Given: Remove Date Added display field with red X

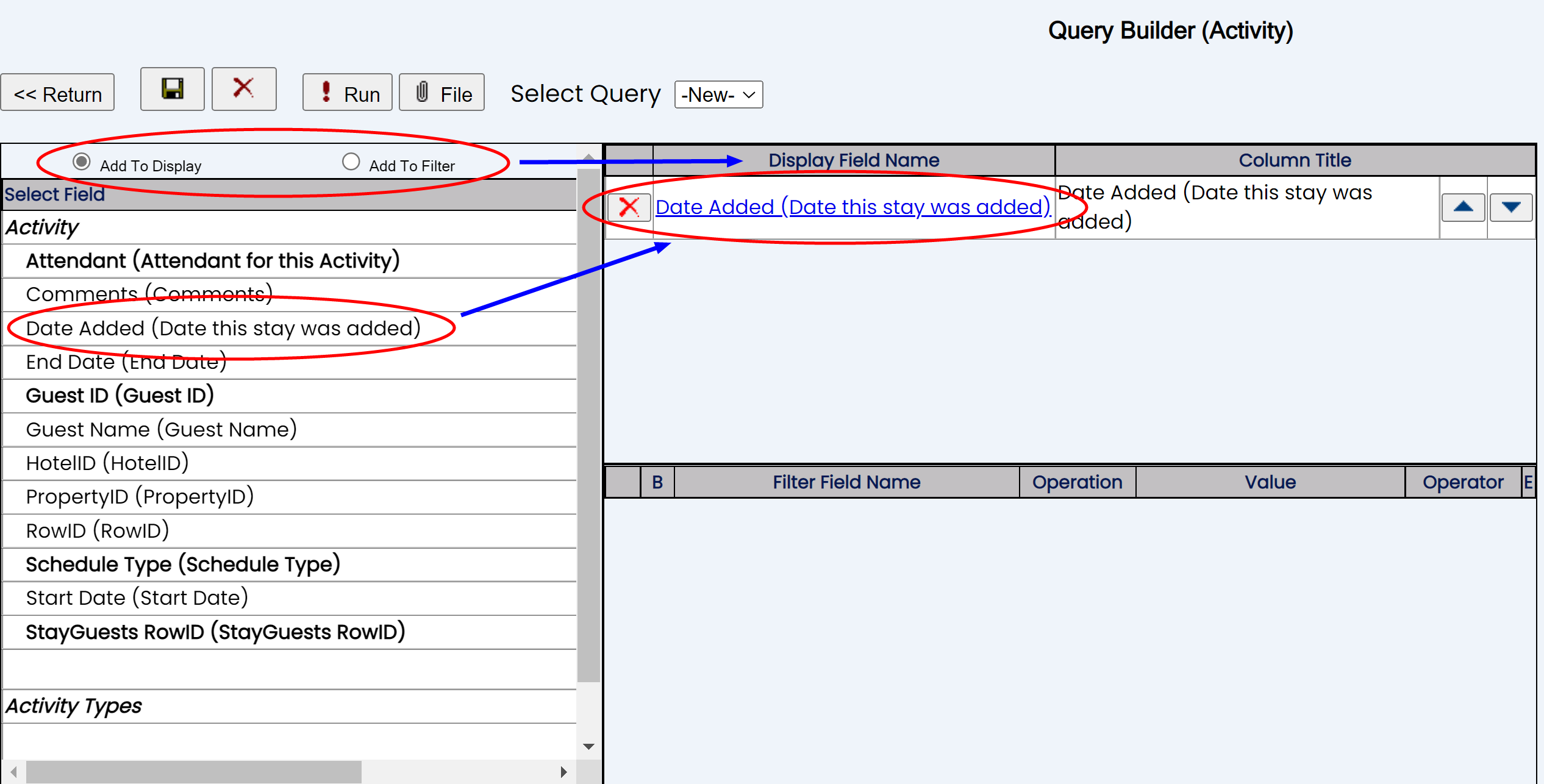Looking at the screenshot, I should tap(629, 207).
